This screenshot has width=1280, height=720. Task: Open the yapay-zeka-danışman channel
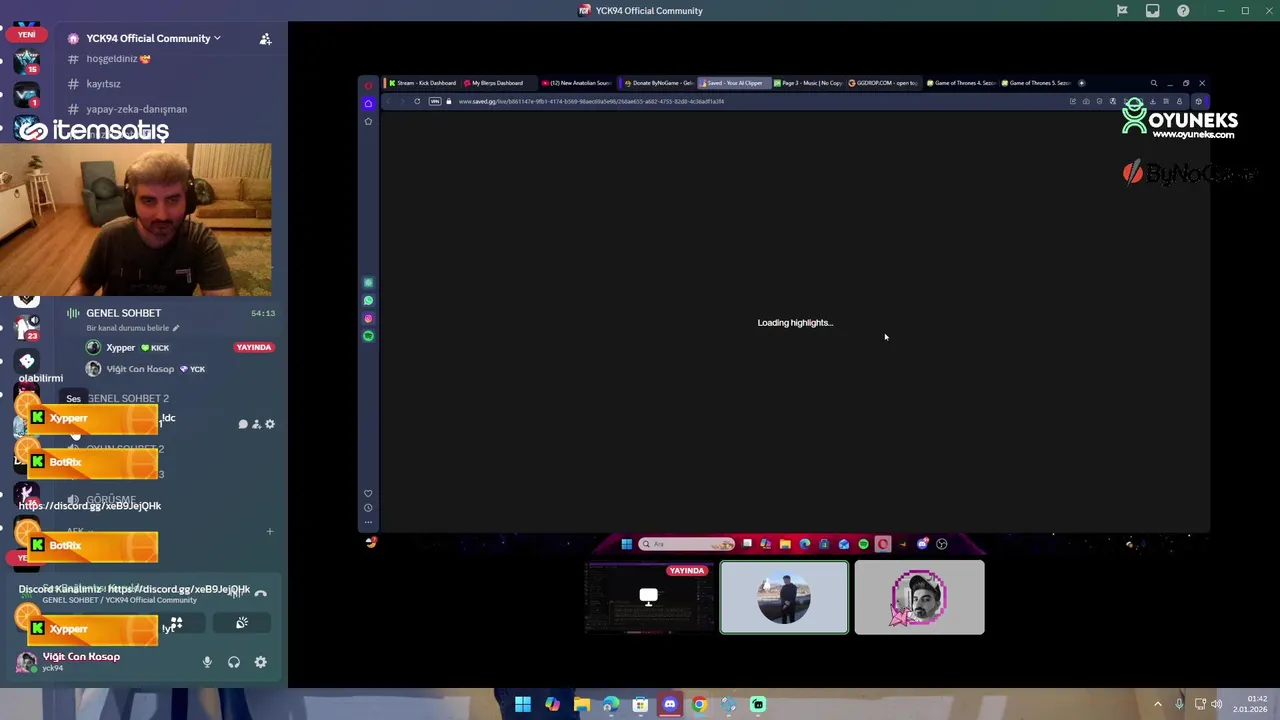point(136,109)
